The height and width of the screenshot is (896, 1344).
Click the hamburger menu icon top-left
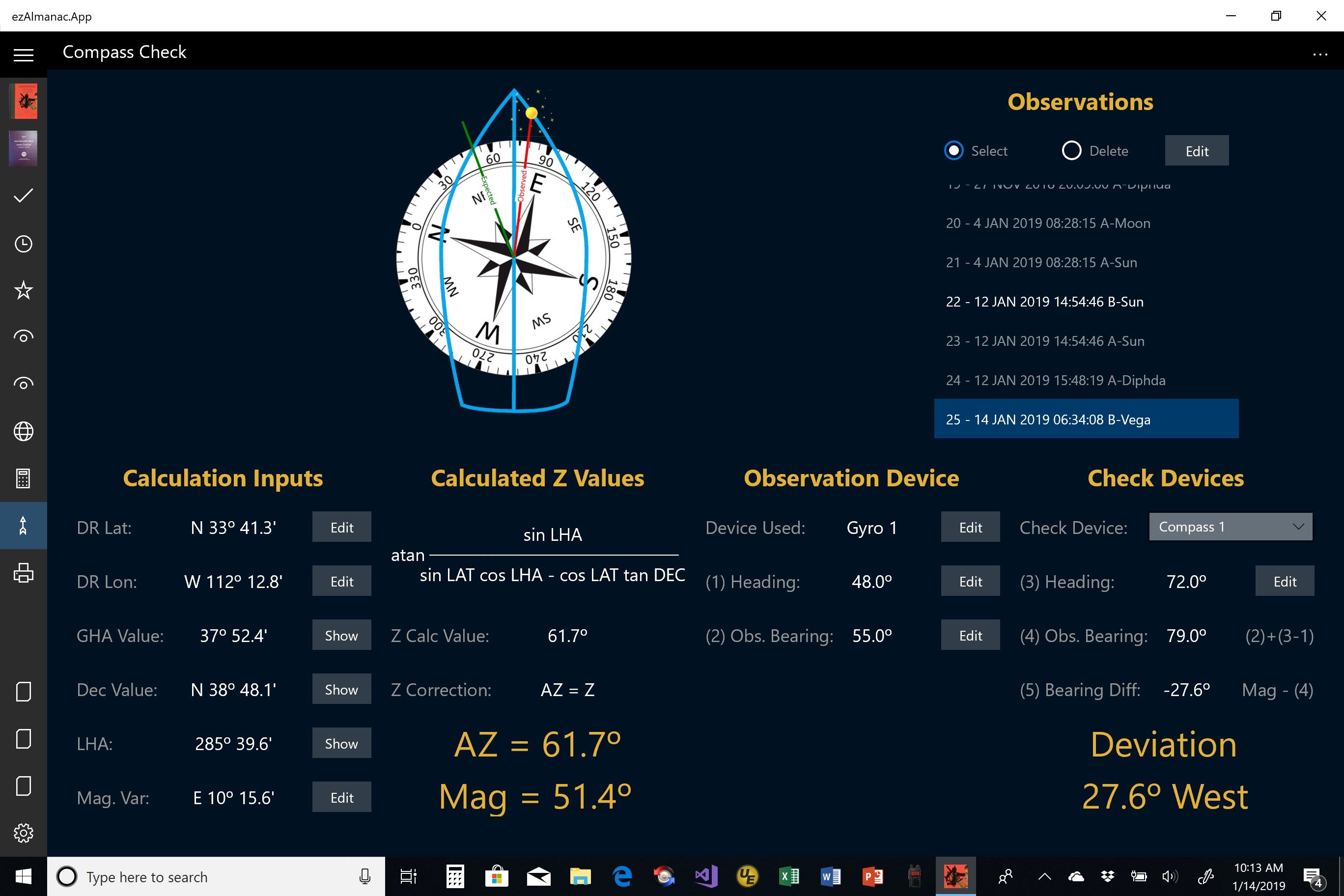click(x=23, y=52)
